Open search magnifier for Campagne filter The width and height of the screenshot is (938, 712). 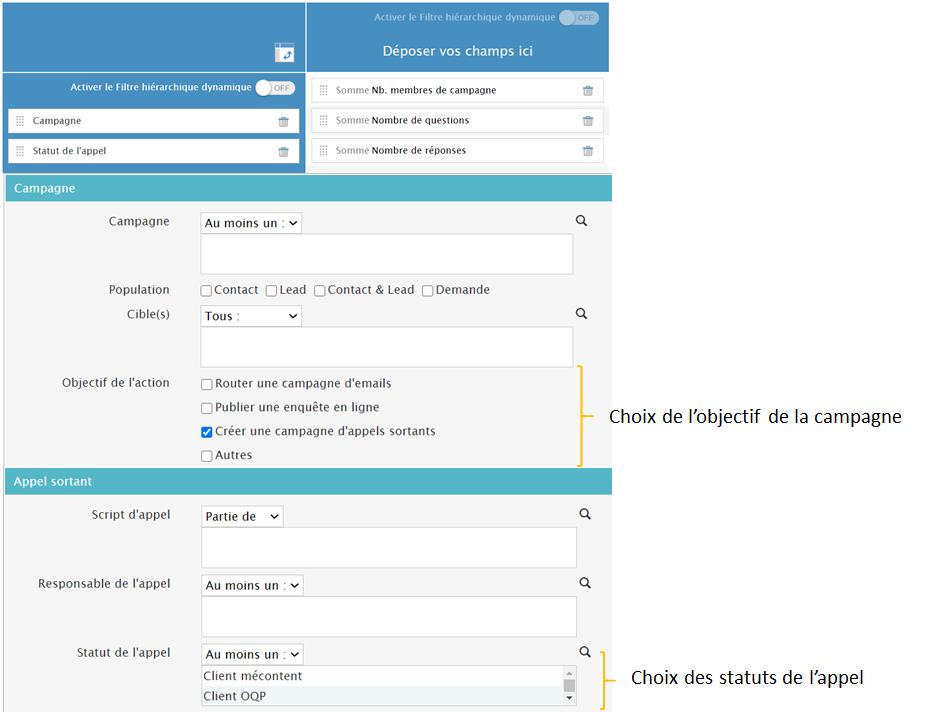pyautogui.click(x=581, y=221)
